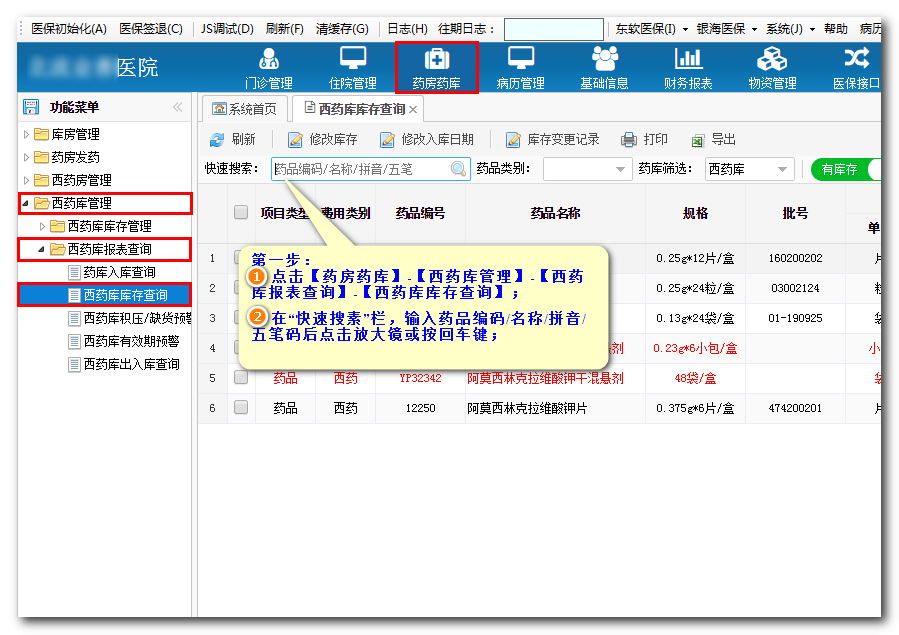
Task: Open 西药库积压/缺货预警 in the tree
Action: (x=138, y=318)
